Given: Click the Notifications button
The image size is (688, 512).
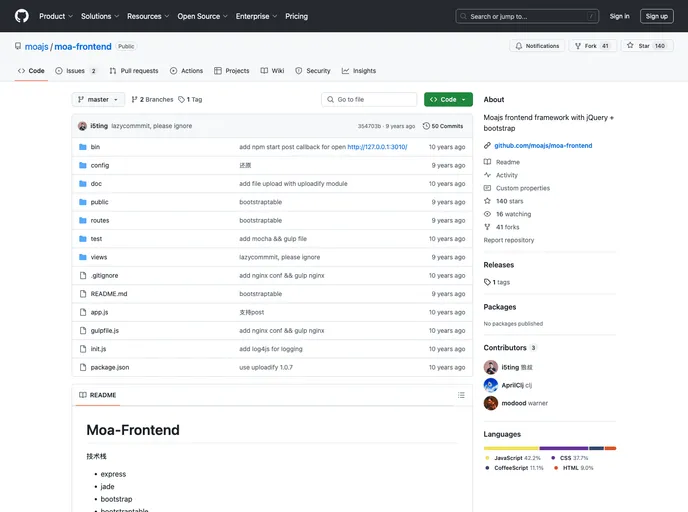Looking at the screenshot, I should click(x=537, y=46).
